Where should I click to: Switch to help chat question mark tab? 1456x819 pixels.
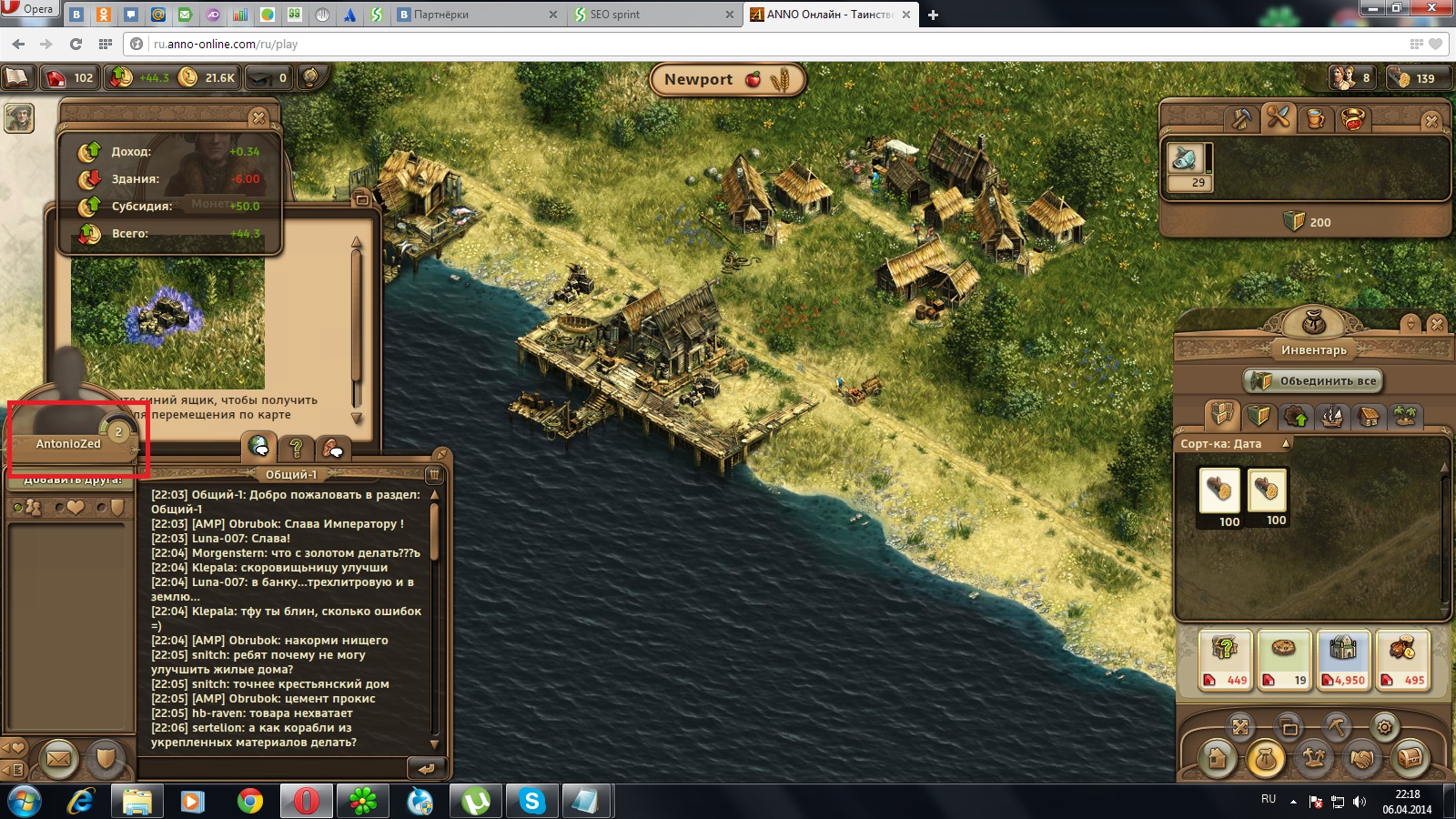(296, 447)
